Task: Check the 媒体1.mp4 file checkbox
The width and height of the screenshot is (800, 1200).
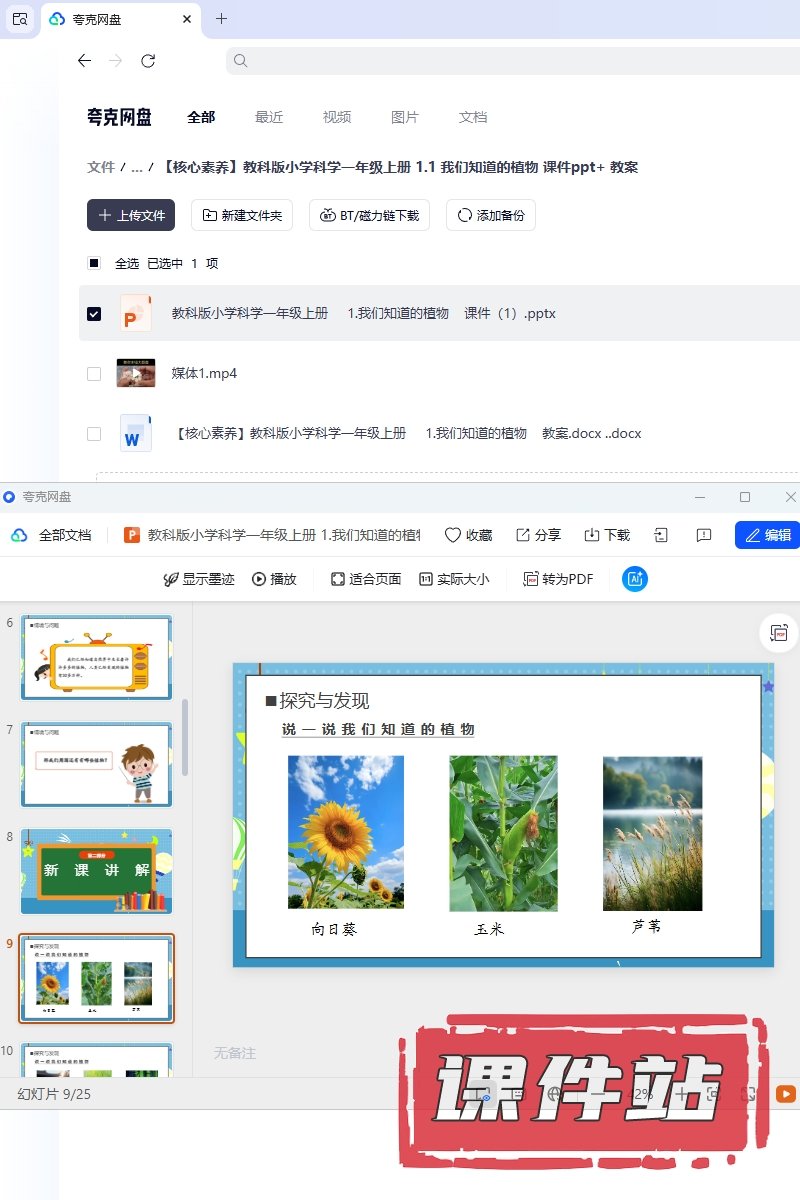Action: (x=94, y=374)
